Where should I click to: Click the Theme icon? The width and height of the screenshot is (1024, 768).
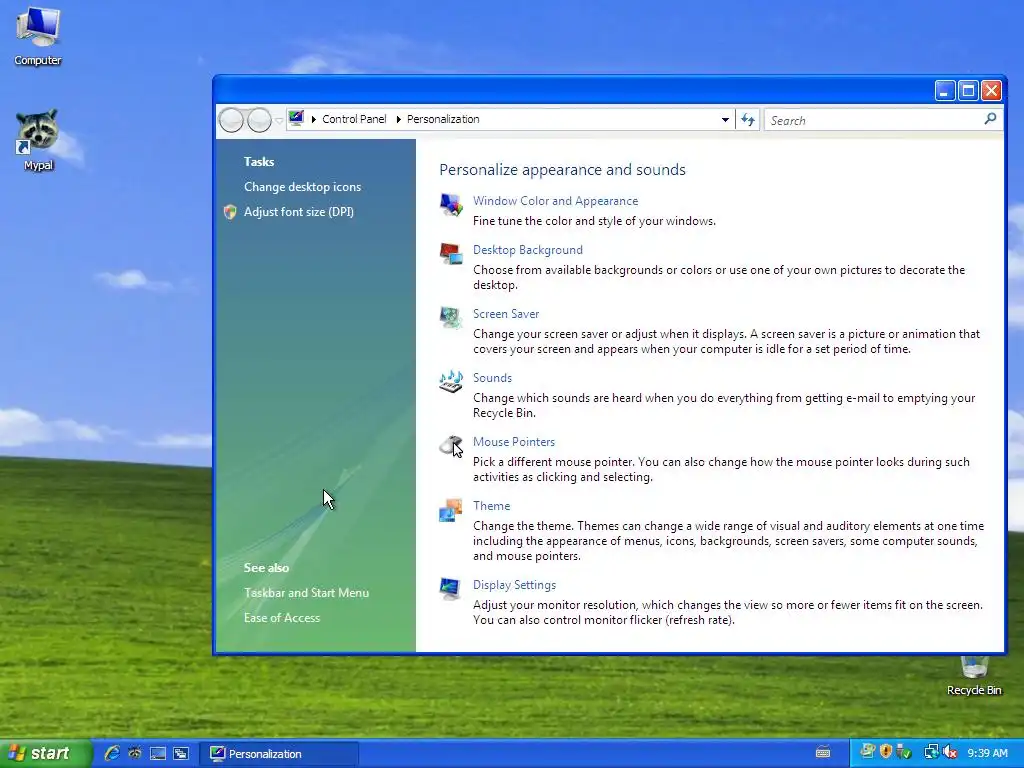[x=451, y=510]
